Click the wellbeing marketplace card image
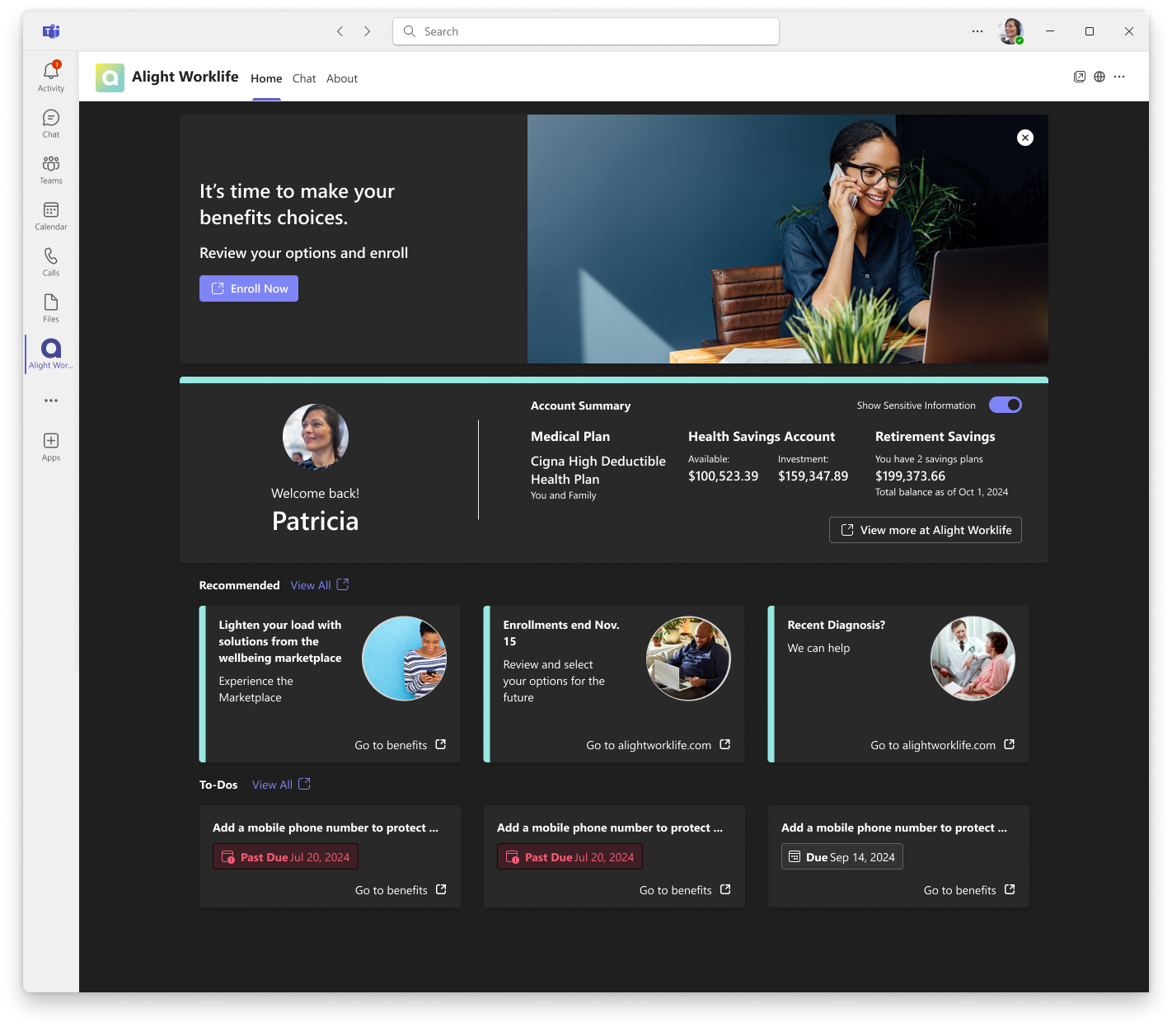 [404, 659]
